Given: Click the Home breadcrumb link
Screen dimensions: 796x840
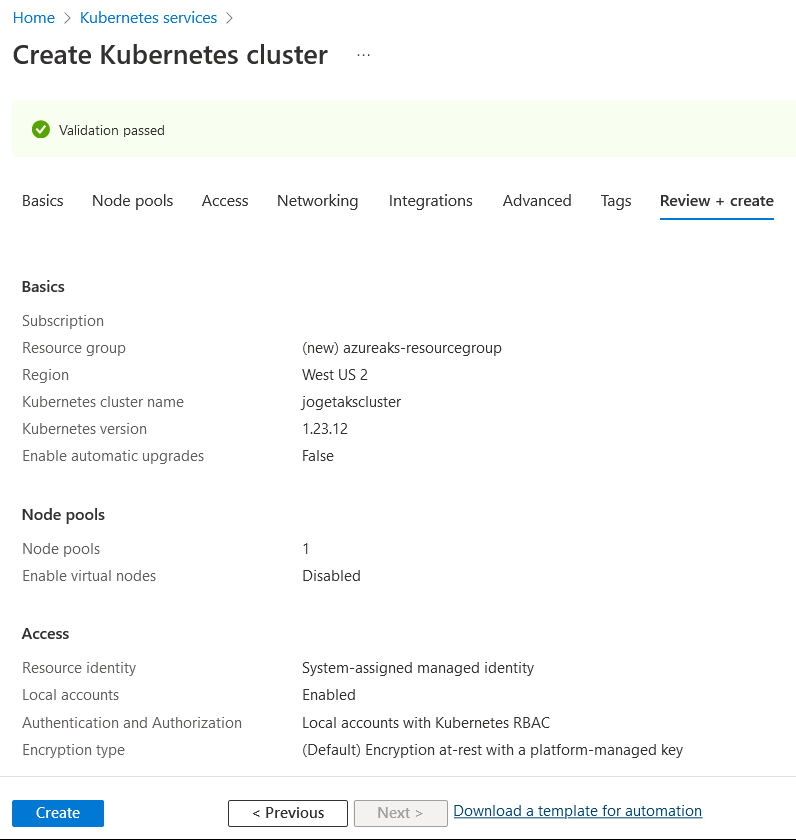Looking at the screenshot, I should [x=34, y=18].
